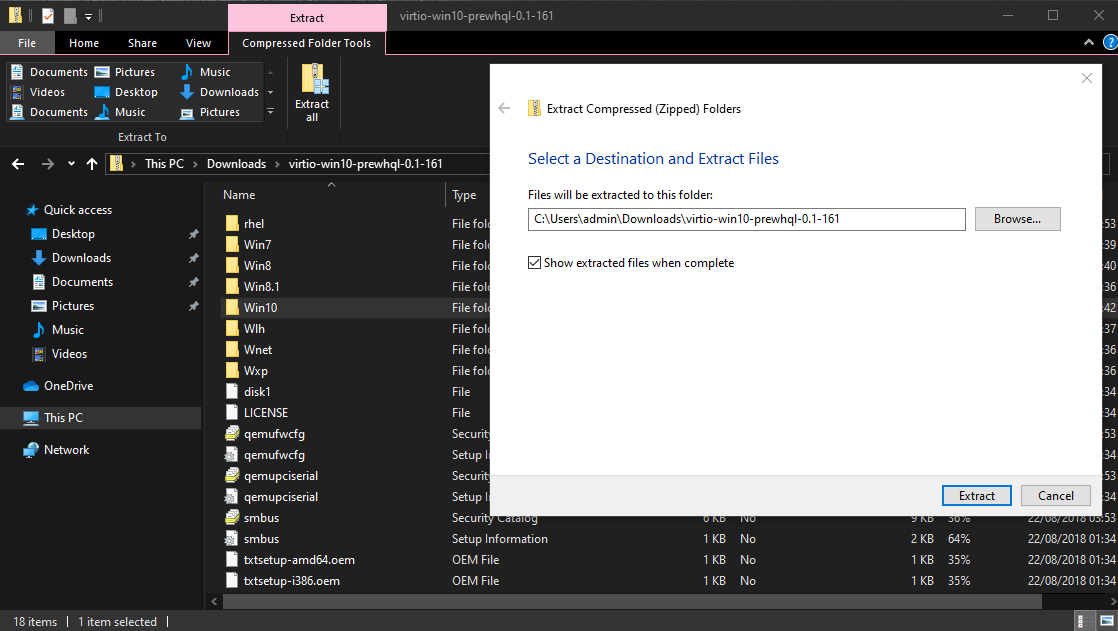Select This PC in navigation pane
The height and width of the screenshot is (631, 1118).
click(101, 418)
